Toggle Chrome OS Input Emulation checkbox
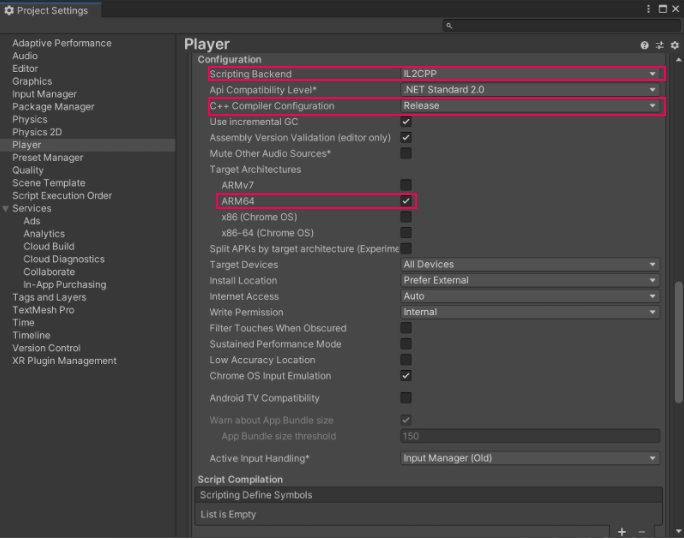The width and height of the screenshot is (684, 539). [x=406, y=376]
